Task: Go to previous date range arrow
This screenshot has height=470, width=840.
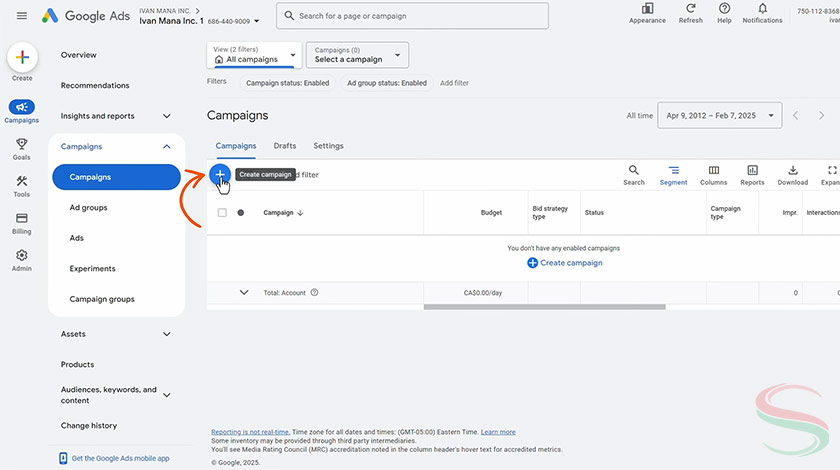Action: [796, 115]
